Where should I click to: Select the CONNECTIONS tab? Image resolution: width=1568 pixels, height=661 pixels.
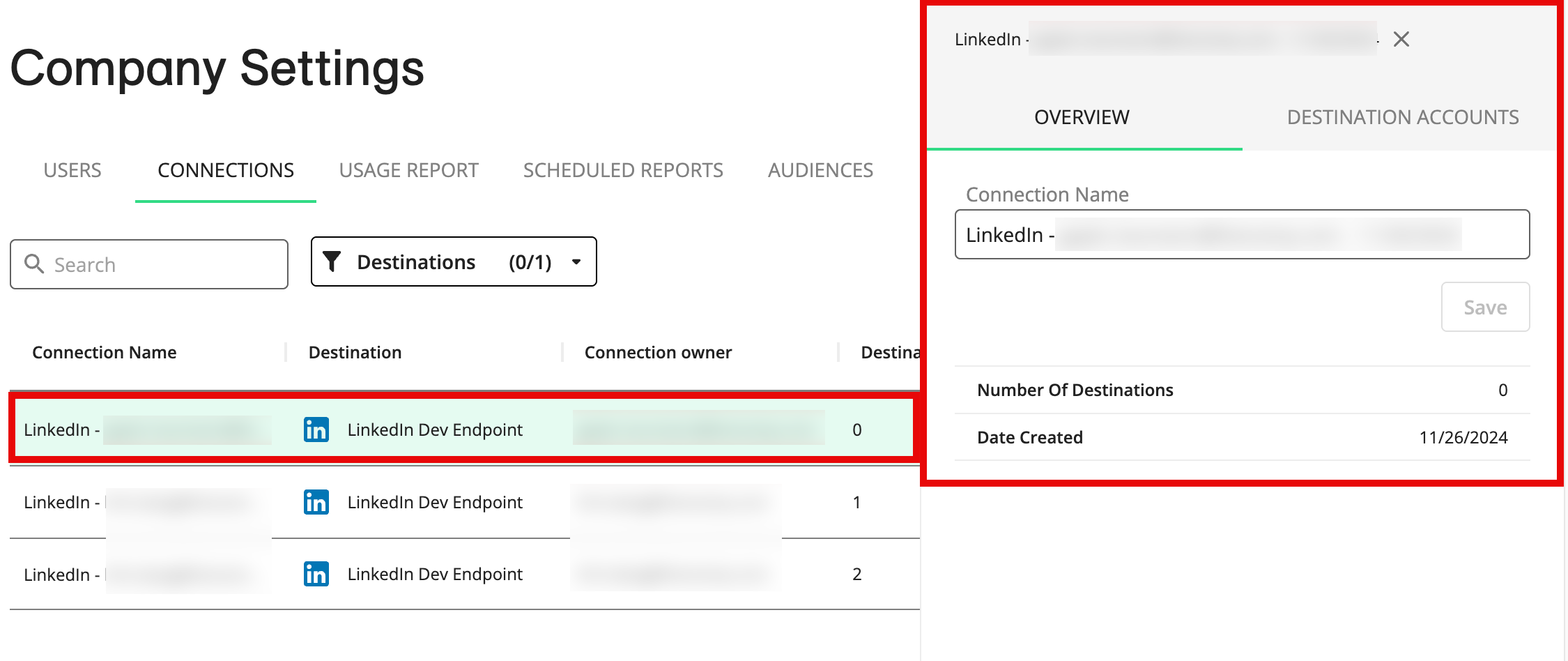pyautogui.click(x=226, y=170)
